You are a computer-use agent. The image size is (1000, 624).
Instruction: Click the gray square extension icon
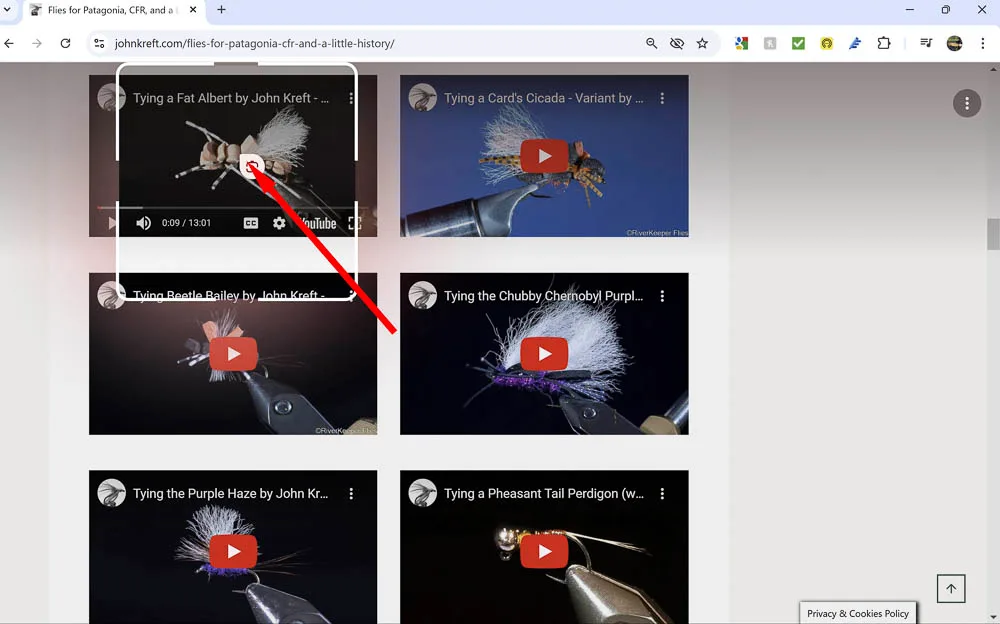click(770, 43)
